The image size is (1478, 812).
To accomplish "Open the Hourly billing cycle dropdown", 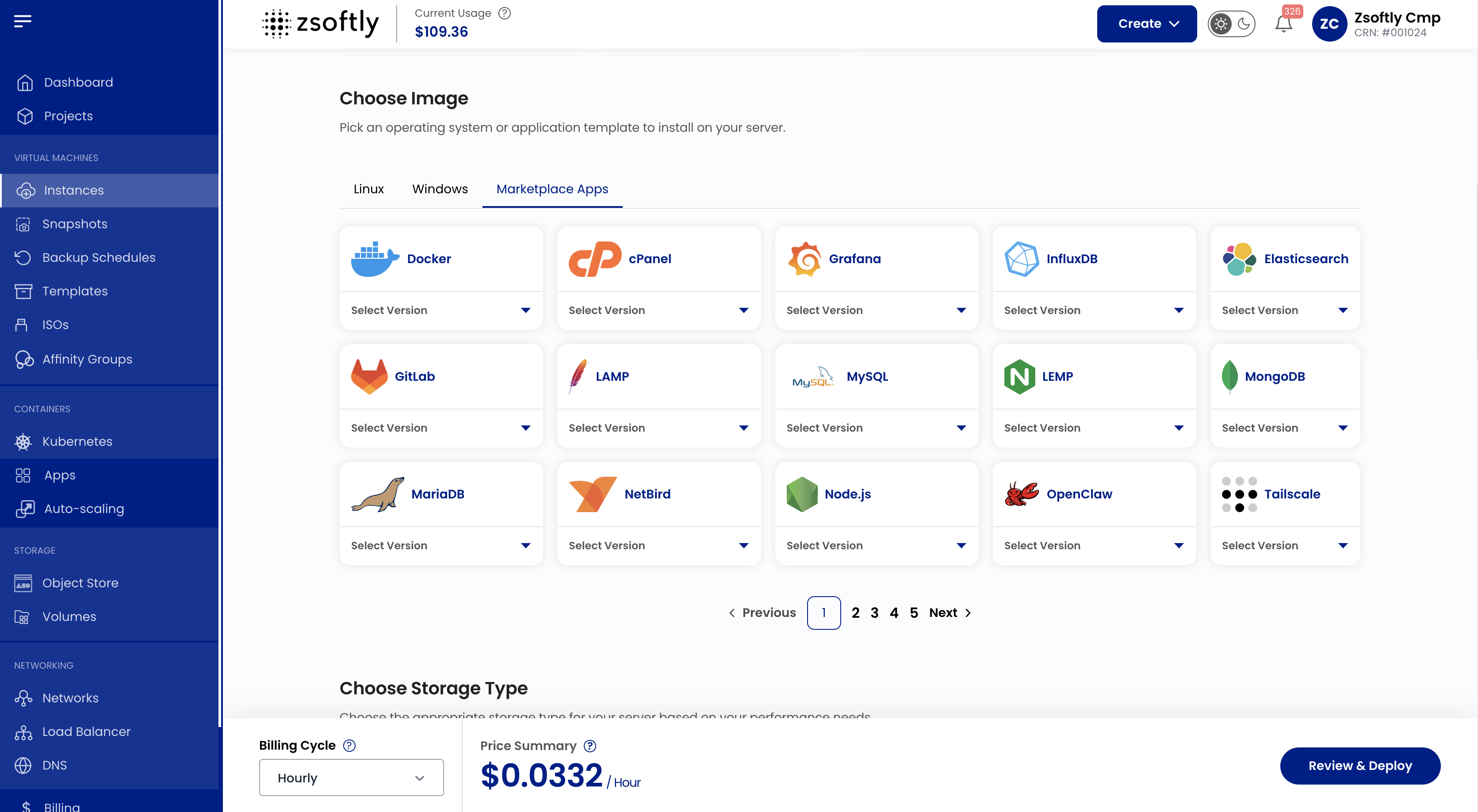I will click(351, 778).
